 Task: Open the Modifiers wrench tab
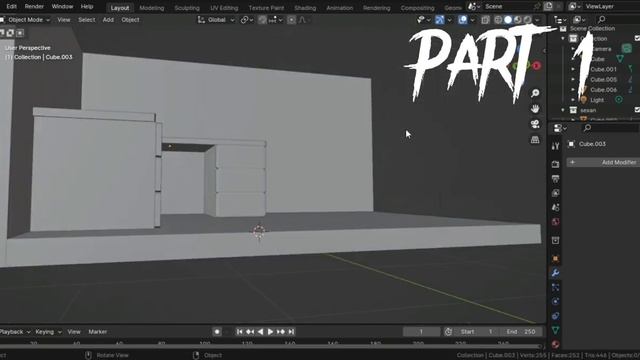tap(555, 273)
